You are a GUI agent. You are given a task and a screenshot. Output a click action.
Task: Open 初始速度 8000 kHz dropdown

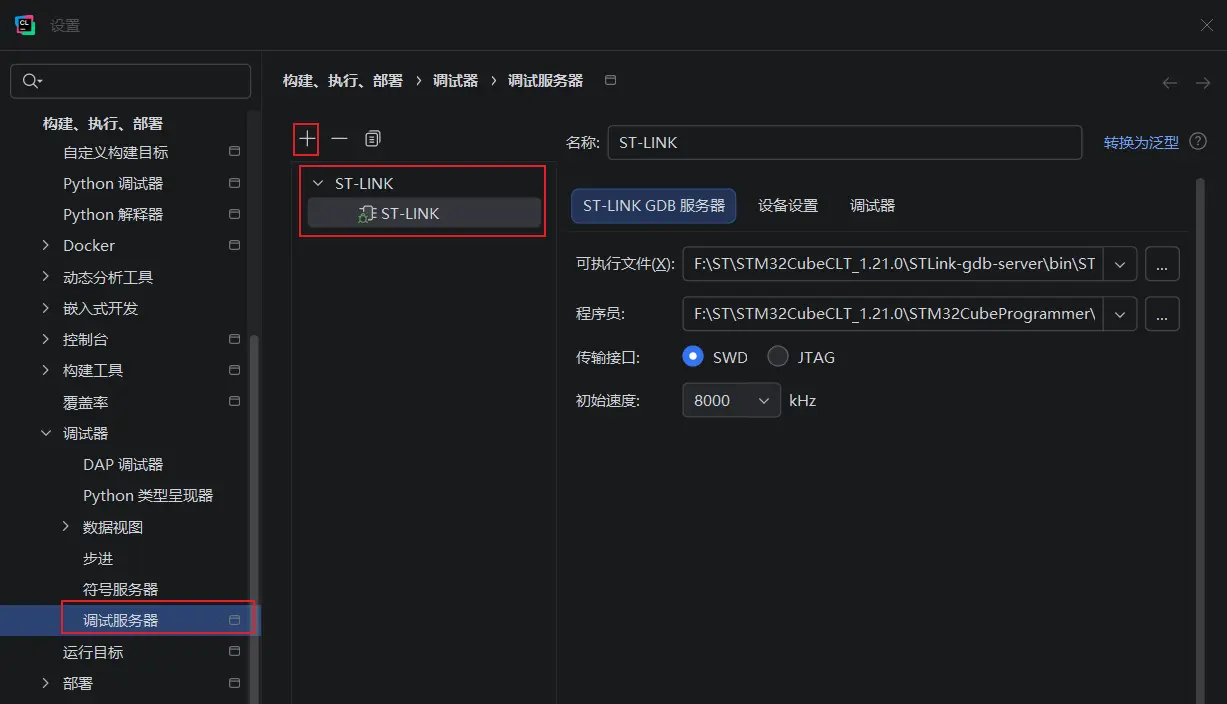(x=732, y=400)
